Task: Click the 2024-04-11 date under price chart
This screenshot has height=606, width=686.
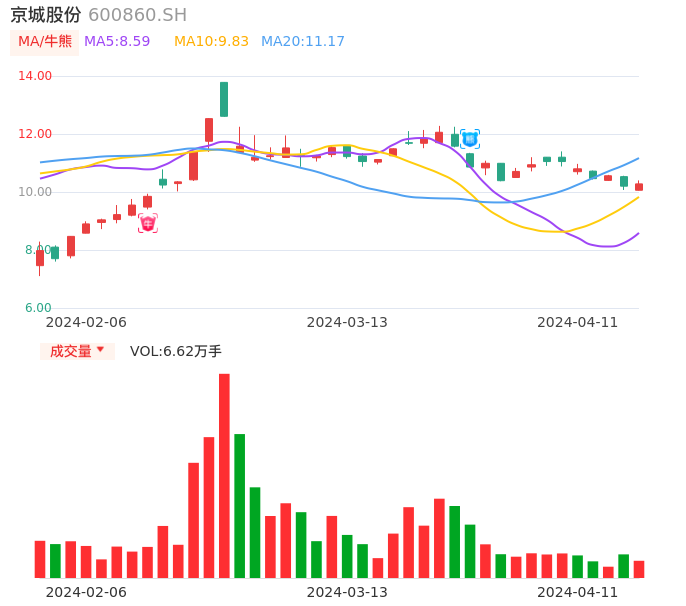Action: (578, 322)
